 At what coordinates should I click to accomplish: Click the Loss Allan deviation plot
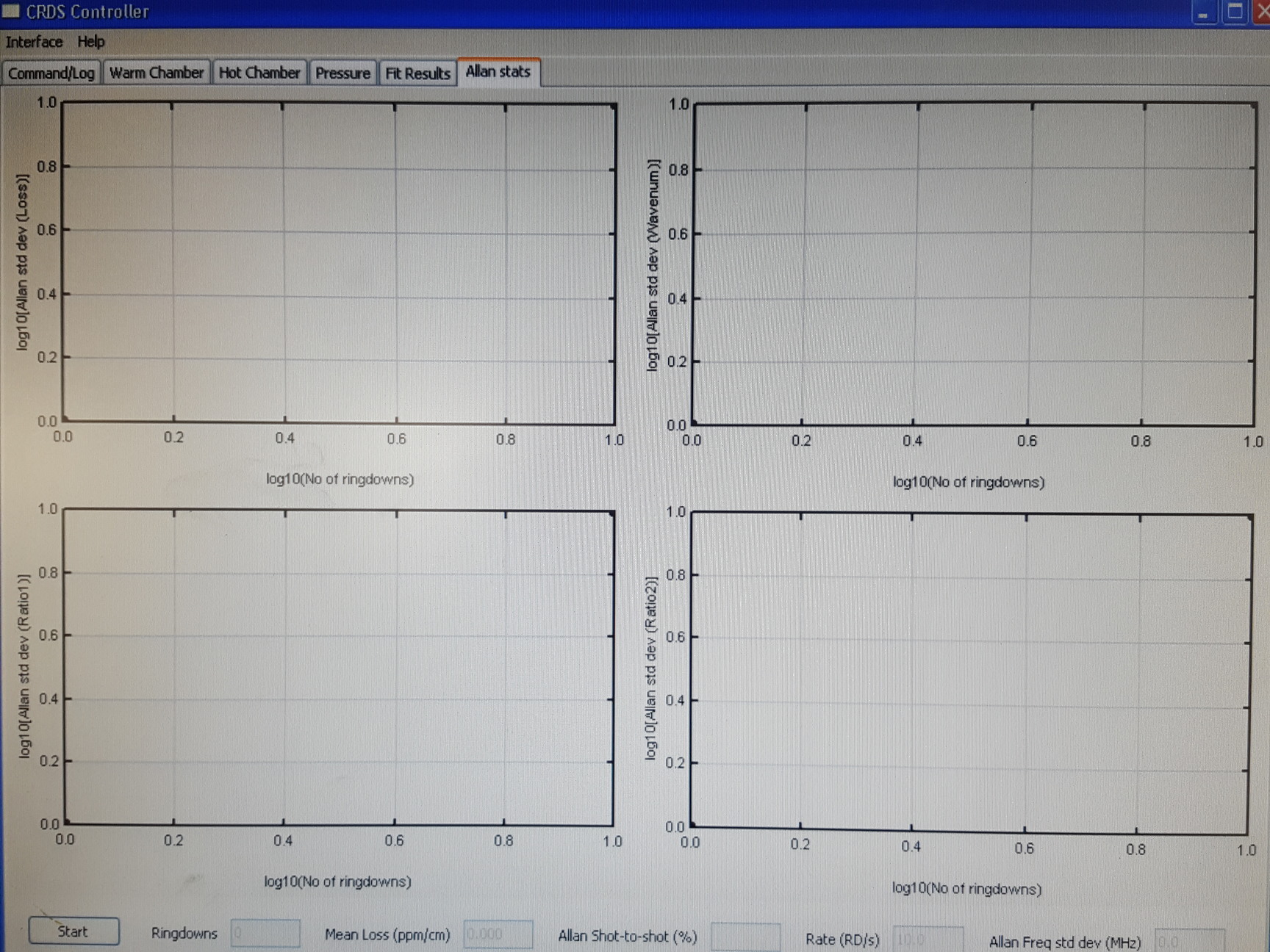(338, 264)
